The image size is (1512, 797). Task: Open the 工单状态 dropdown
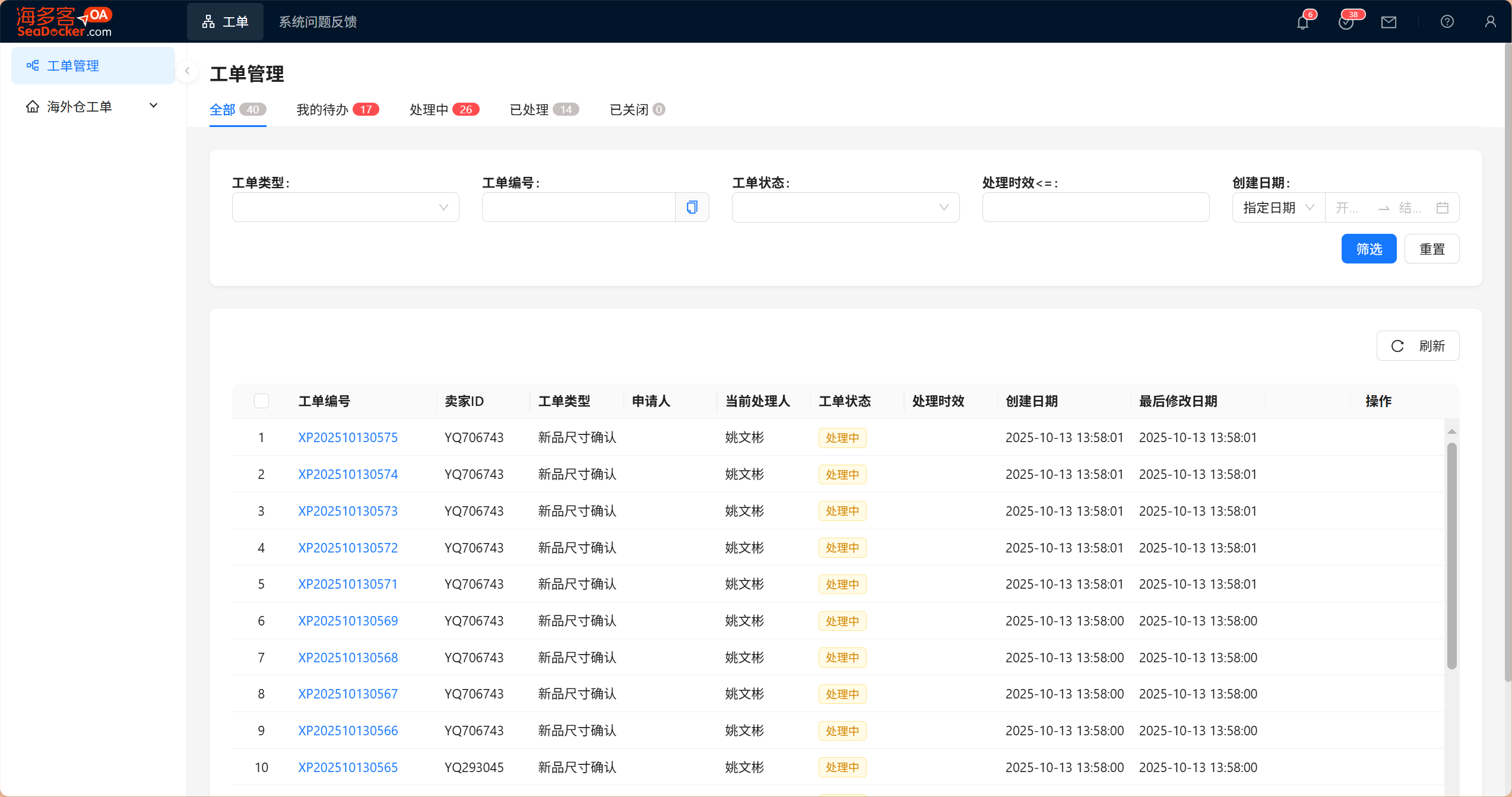tap(845, 207)
